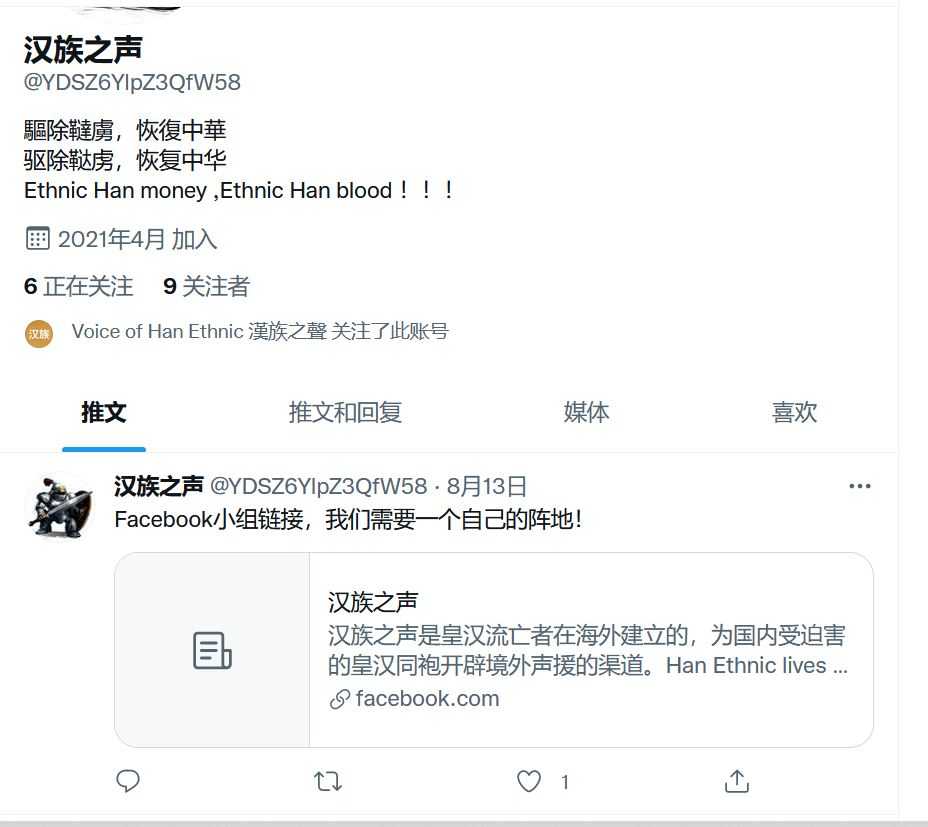928x827 pixels.
Task: Click the document icon in link card
Action: (212, 651)
